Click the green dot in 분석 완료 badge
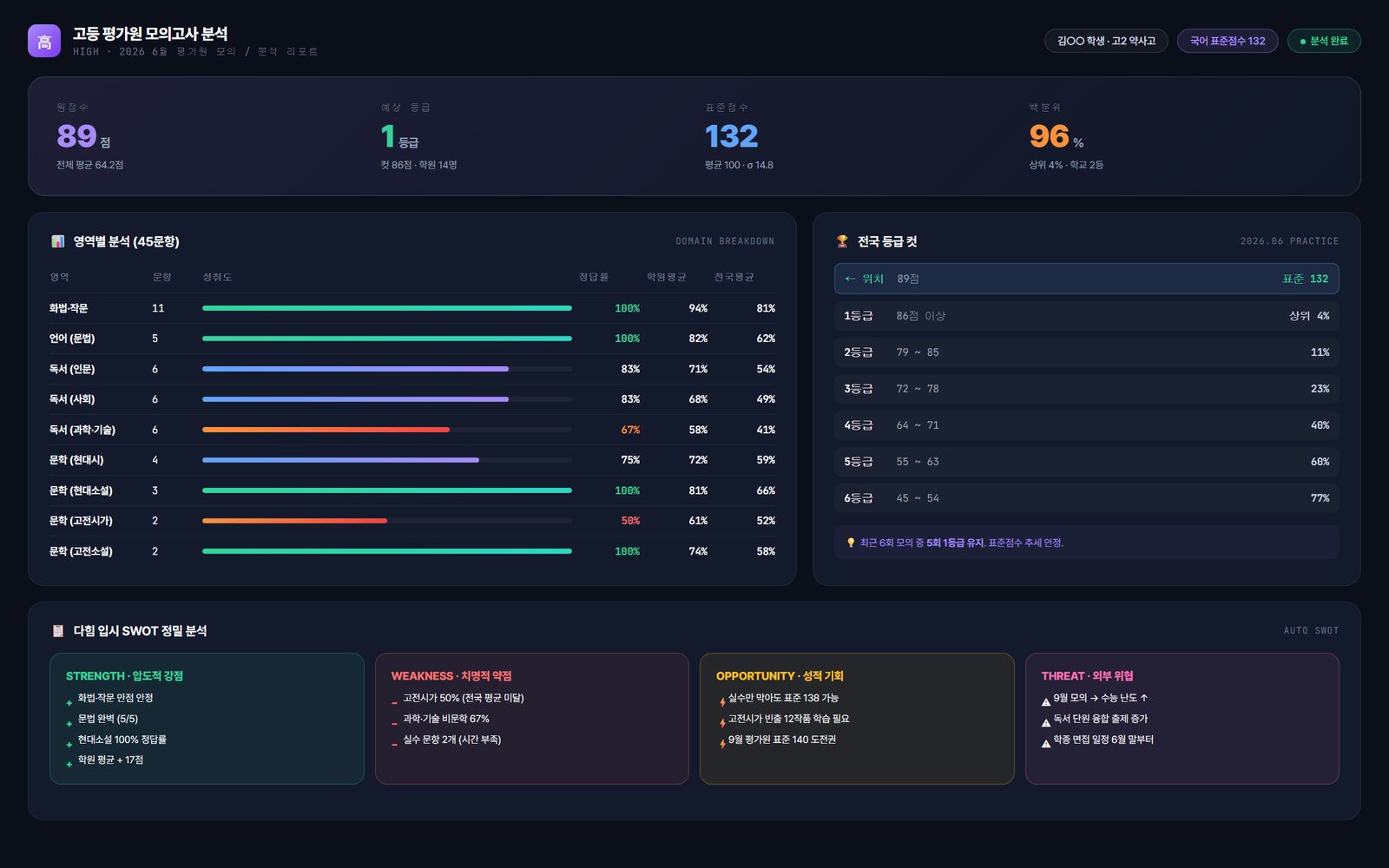This screenshot has height=868, width=1389. coord(1303,42)
